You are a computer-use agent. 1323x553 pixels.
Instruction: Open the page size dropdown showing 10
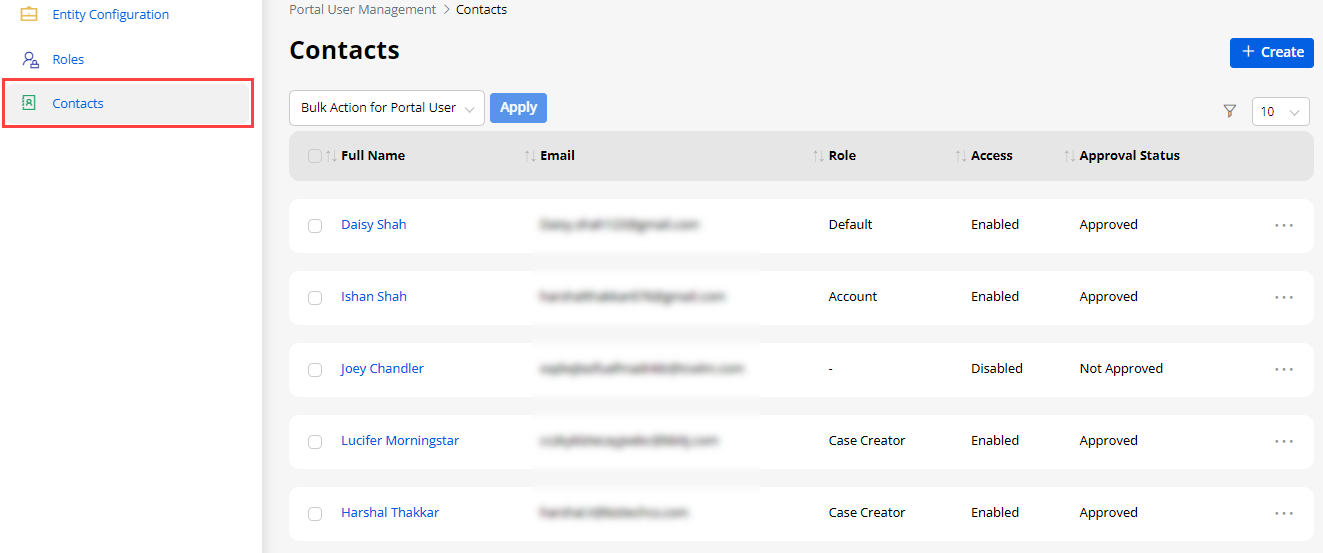(1280, 112)
